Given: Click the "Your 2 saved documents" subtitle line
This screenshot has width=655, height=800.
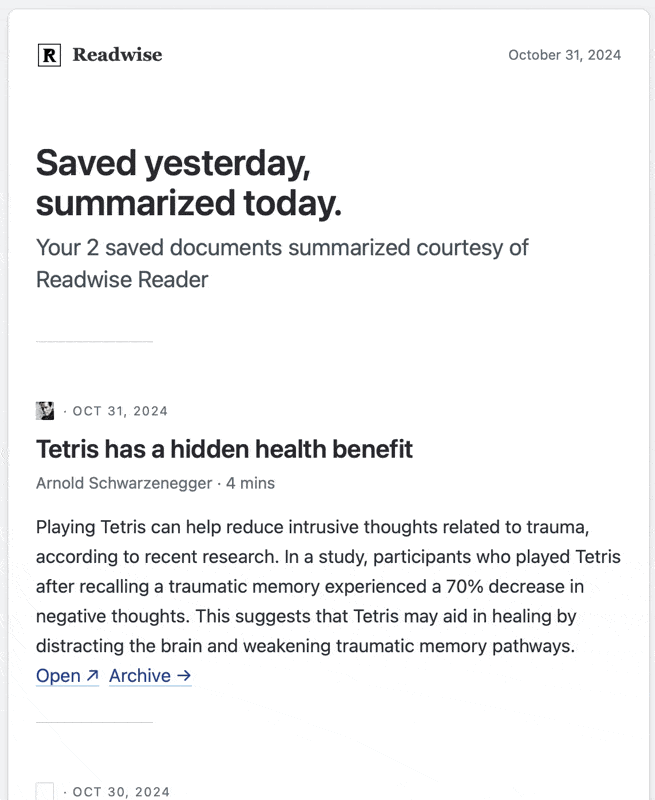Looking at the screenshot, I should coord(282,247).
